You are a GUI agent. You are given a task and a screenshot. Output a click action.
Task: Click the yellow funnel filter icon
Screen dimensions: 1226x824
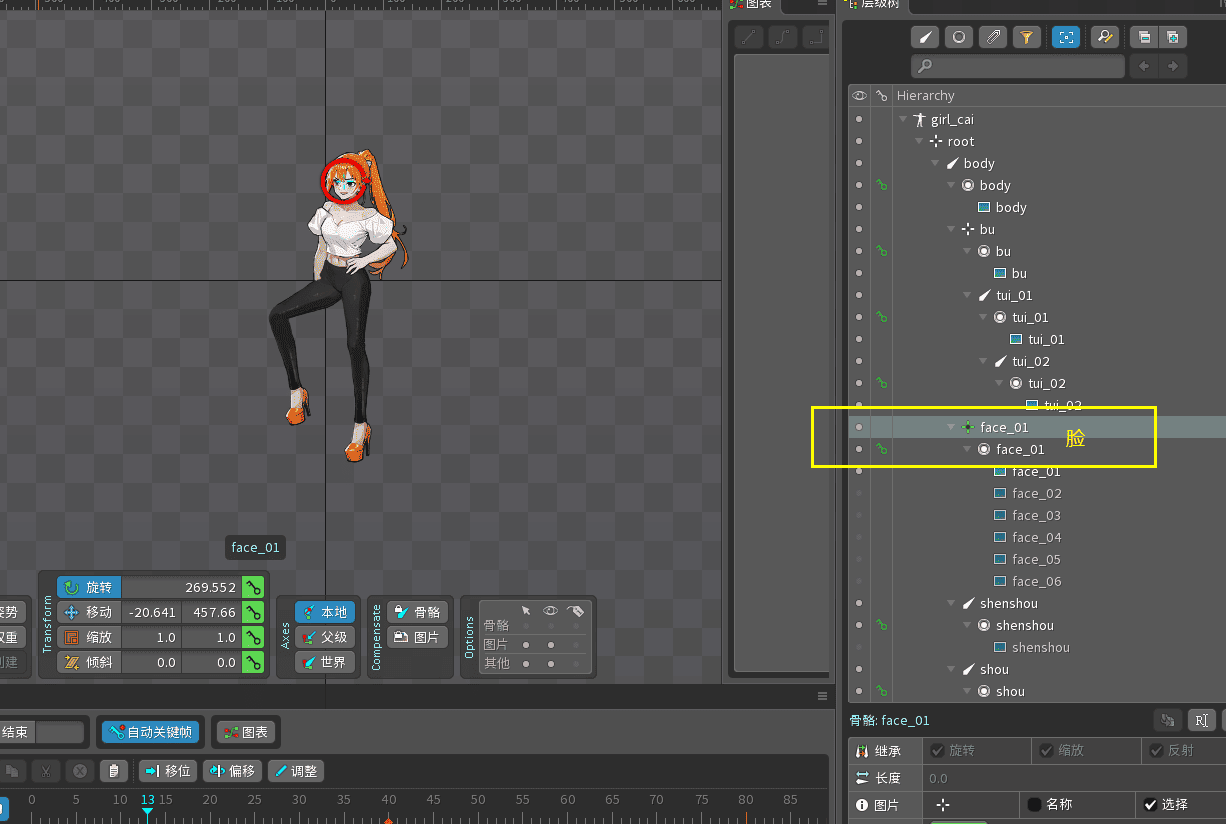click(1025, 37)
